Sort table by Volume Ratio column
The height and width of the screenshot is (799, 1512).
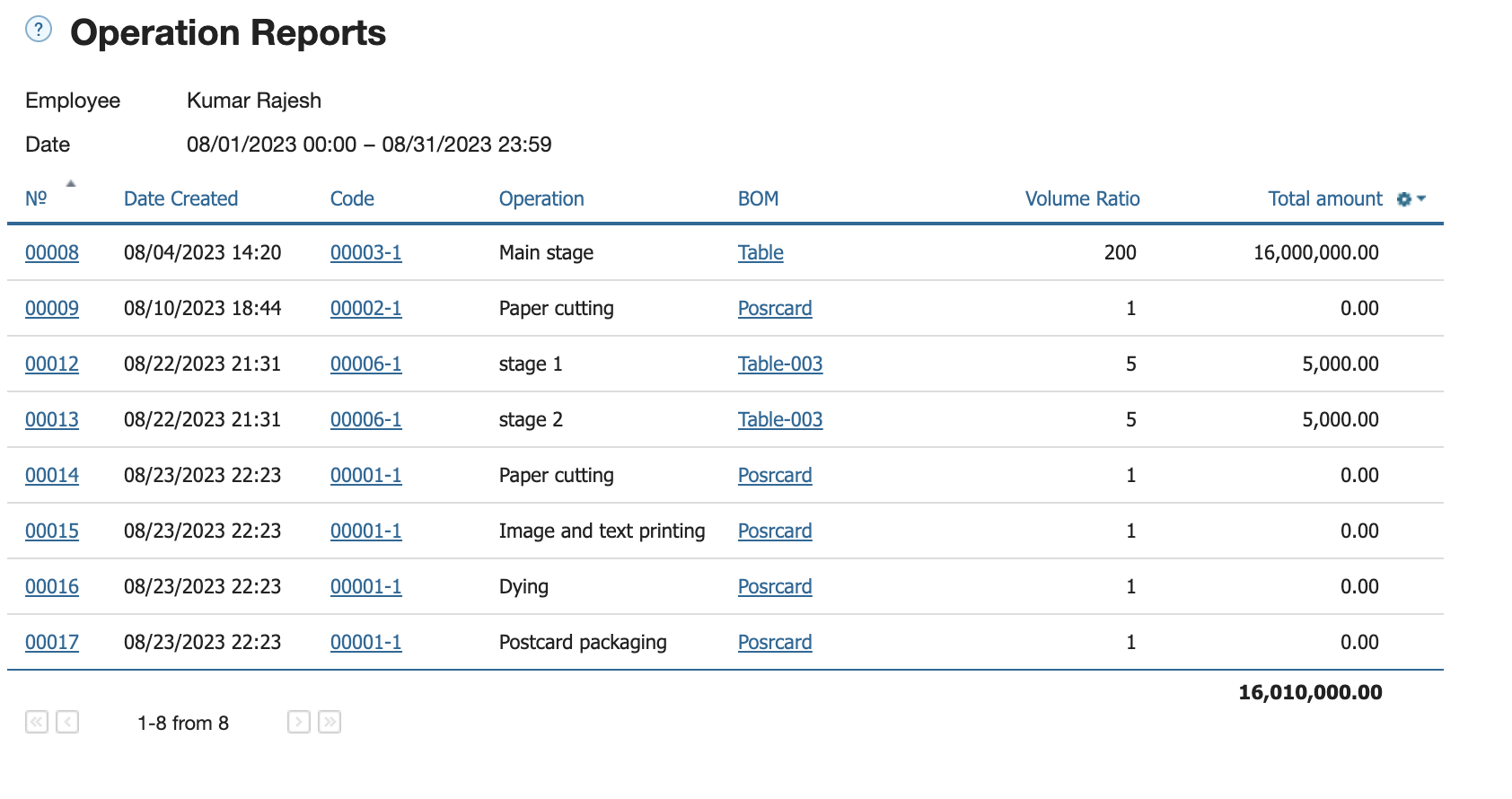(1082, 198)
